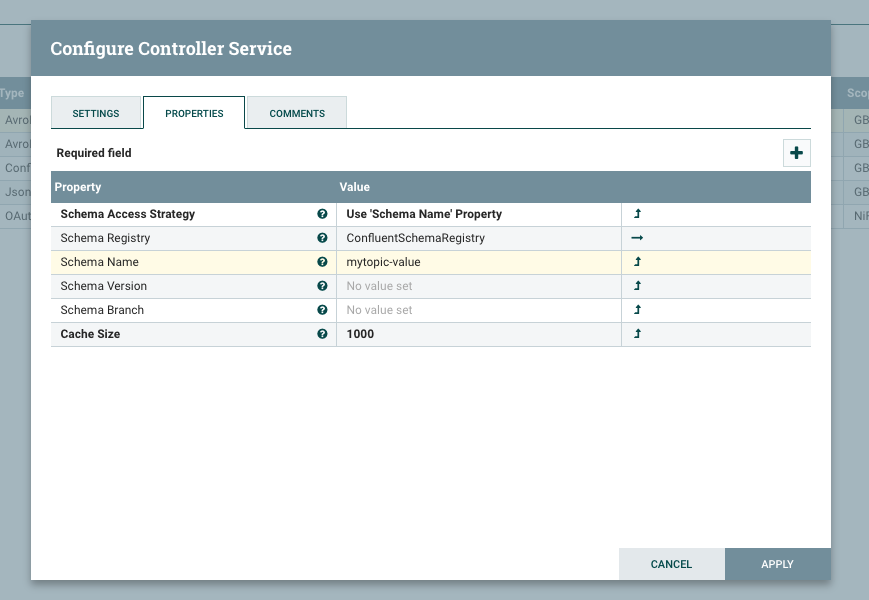
Task: Click help icon next to Cache Size
Action: pyautogui.click(x=322, y=334)
